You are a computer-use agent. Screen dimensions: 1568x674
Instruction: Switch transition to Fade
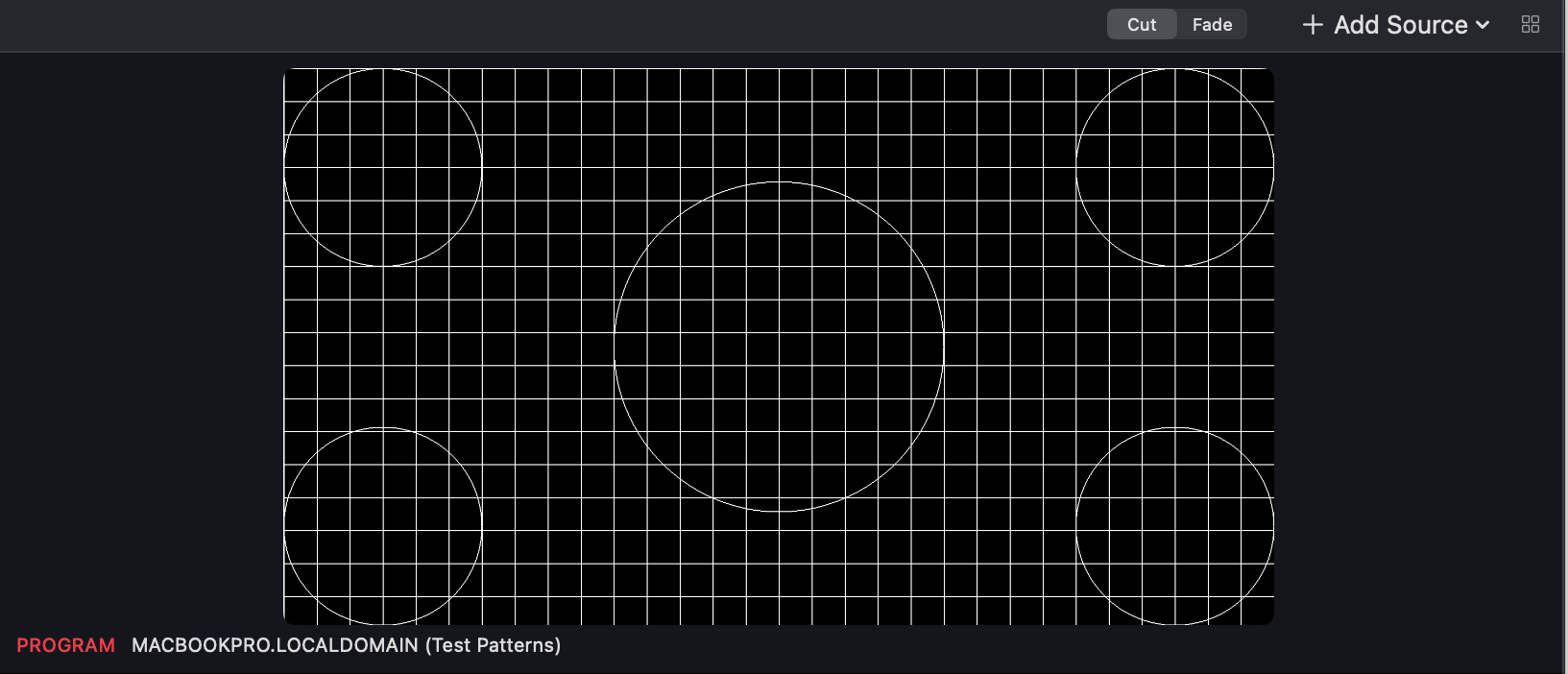(1212, 25)
